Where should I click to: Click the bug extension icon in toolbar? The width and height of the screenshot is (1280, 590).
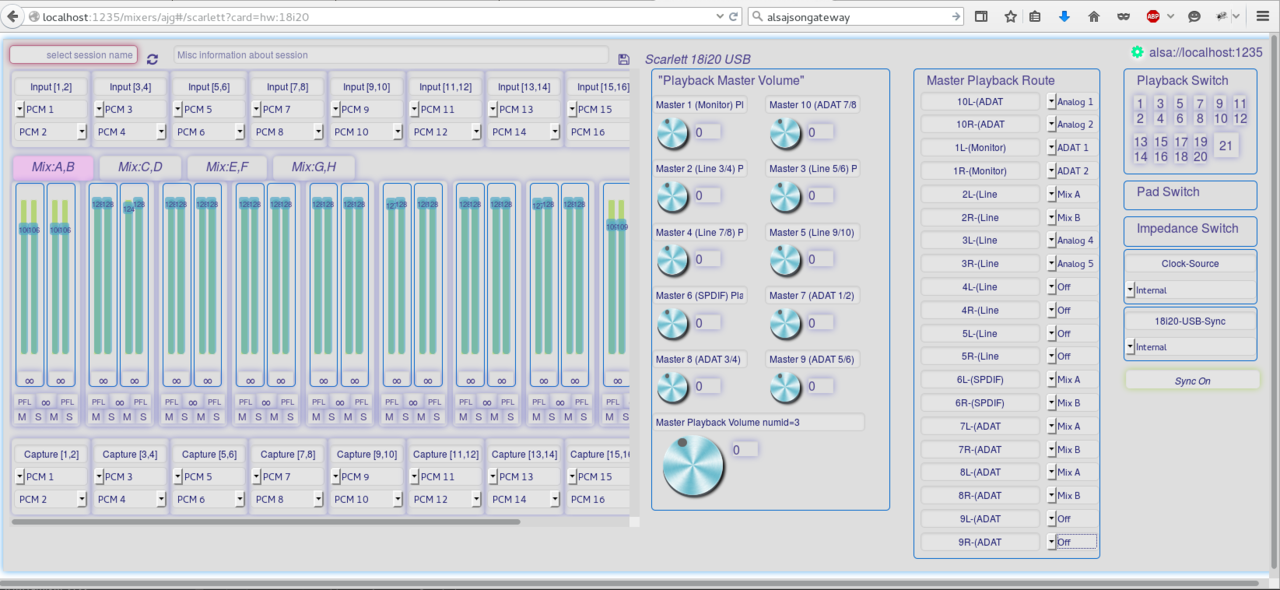(1224, 17)
